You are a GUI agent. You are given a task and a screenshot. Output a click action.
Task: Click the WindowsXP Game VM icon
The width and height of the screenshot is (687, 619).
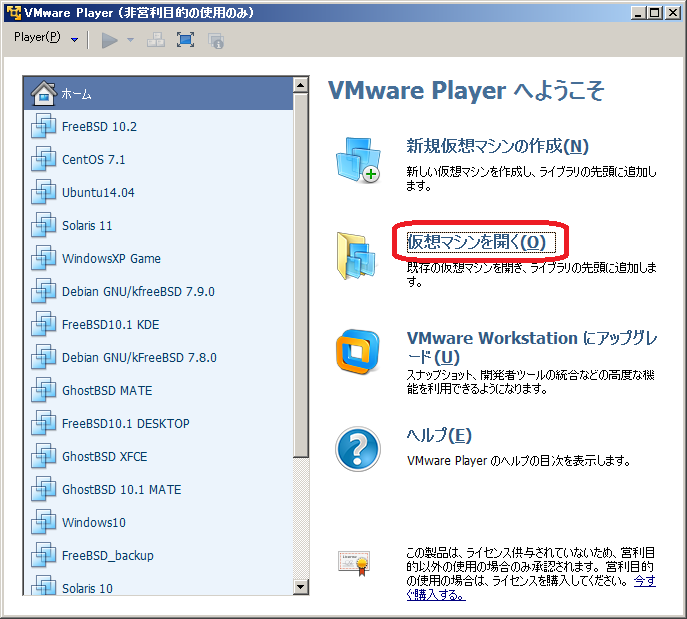coord(43,258)
